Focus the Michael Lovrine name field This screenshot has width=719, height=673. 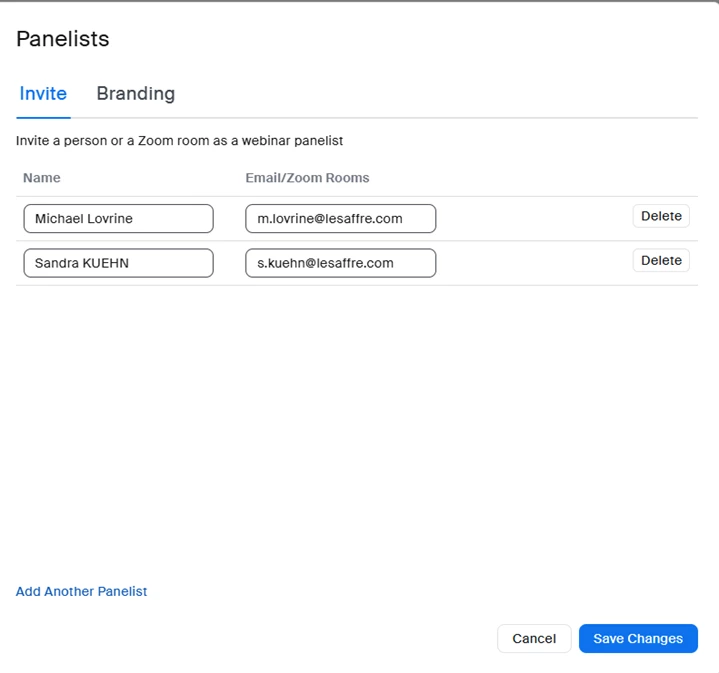[118, 218]
